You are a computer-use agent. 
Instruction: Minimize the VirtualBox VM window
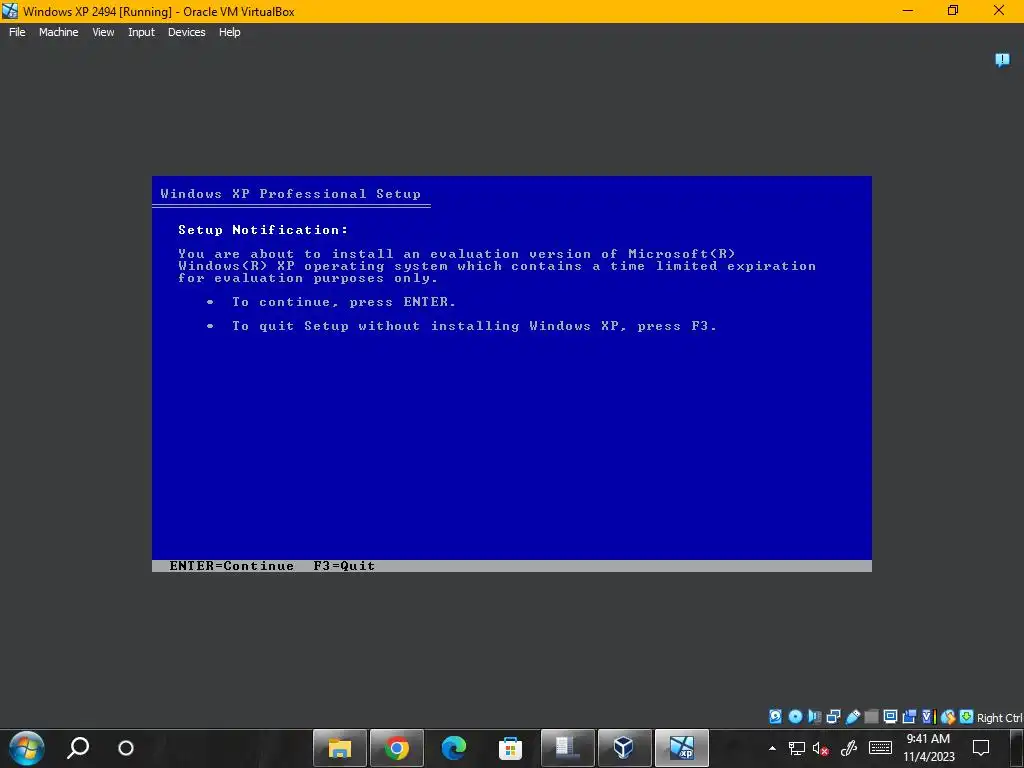click(x=908, y=10)
